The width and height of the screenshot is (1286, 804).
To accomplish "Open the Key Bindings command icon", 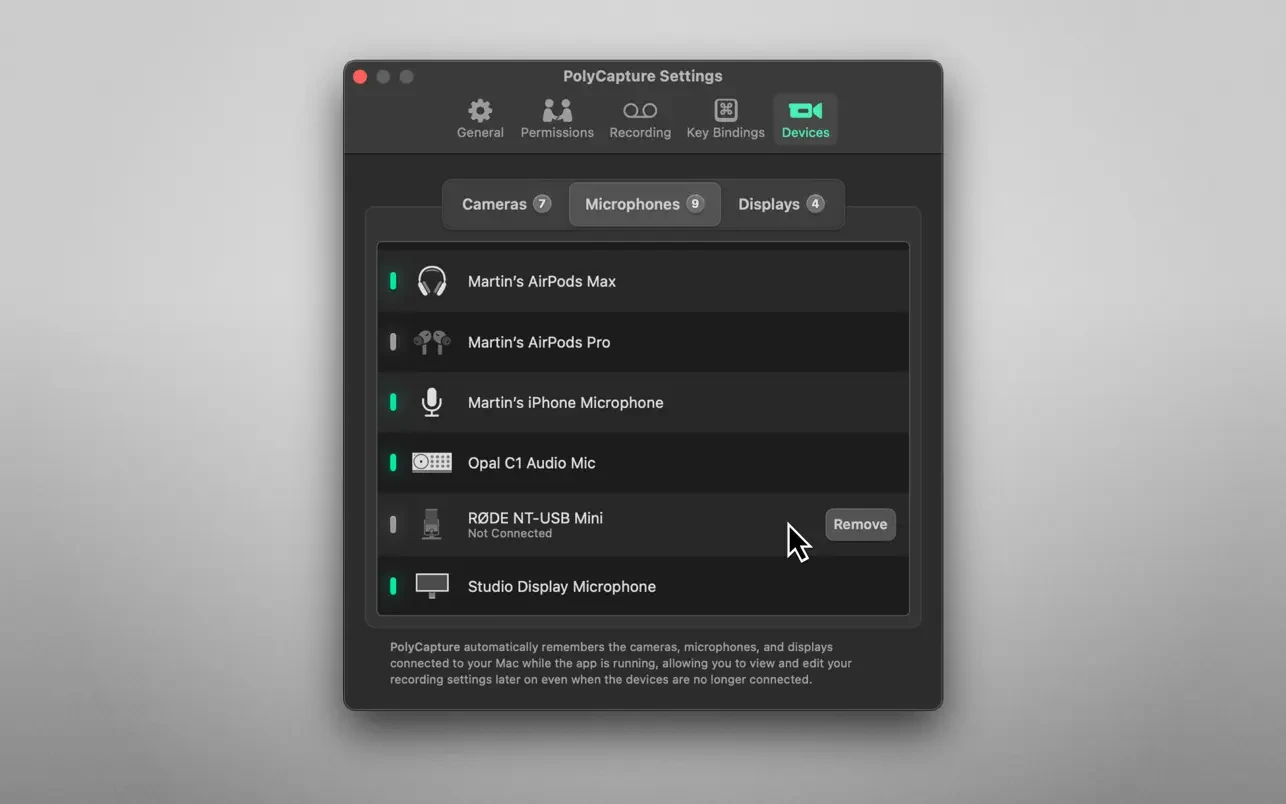I will click(x=725, y=110).
